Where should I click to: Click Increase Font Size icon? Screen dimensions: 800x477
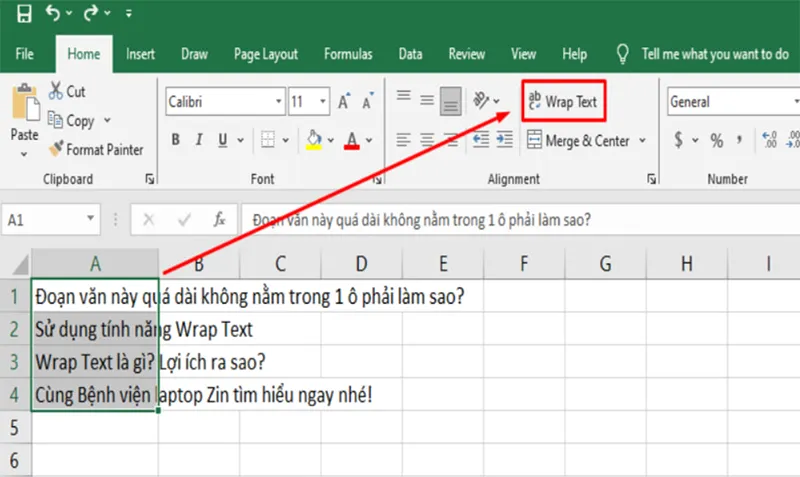[x=344, y=102]
